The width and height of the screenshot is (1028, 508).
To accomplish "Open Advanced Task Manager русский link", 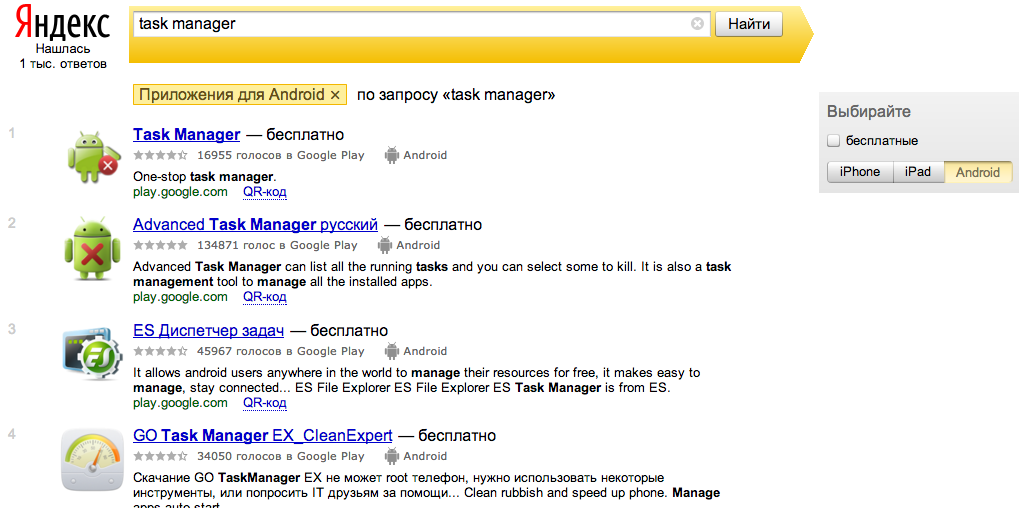I will click(255, 225).
